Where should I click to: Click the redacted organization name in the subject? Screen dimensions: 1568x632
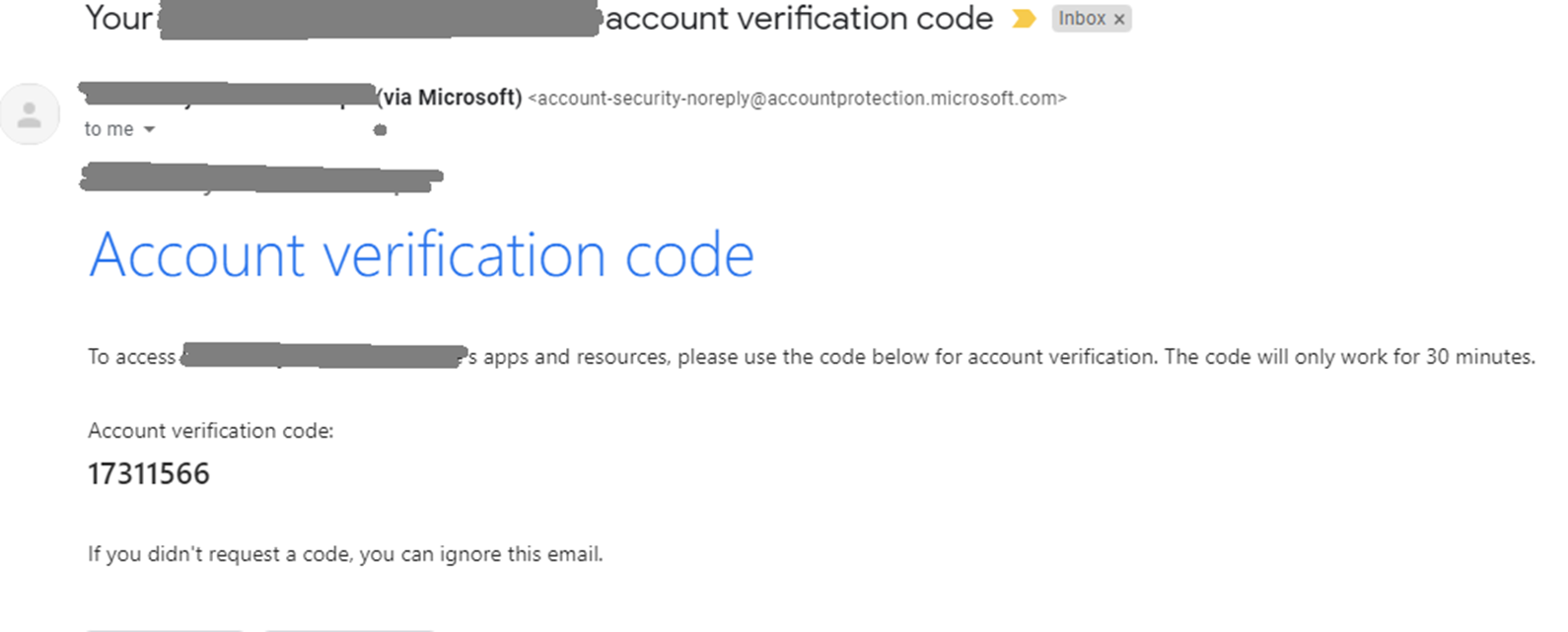[380, 20]
